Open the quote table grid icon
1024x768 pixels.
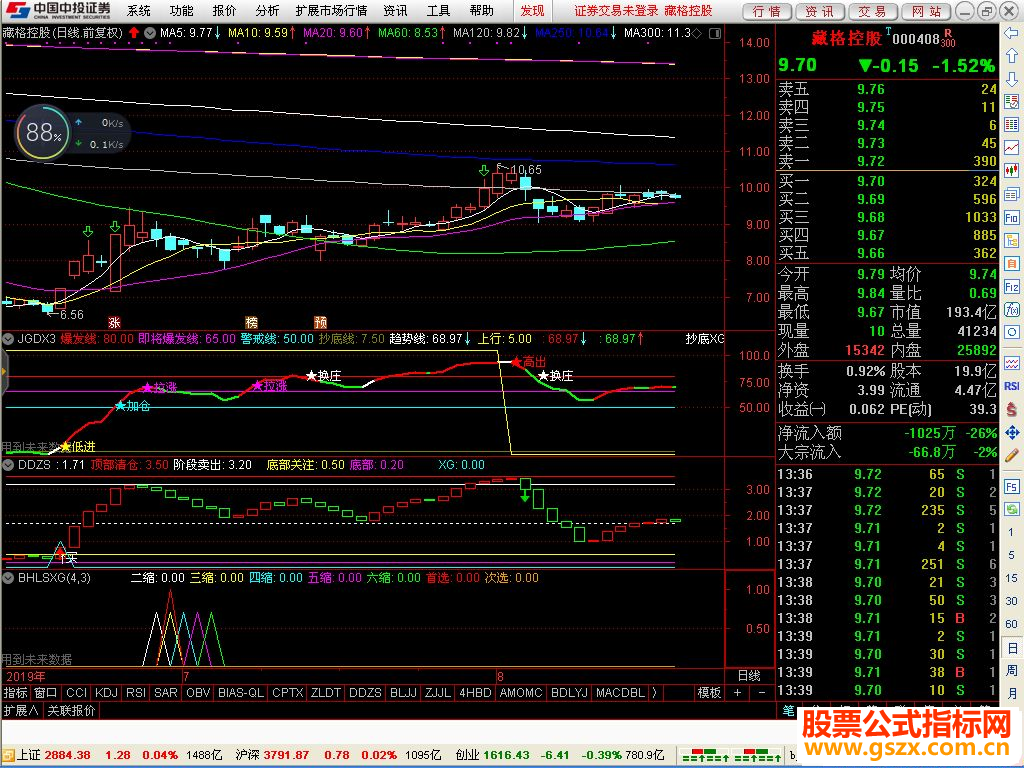tap(1012, 124)
